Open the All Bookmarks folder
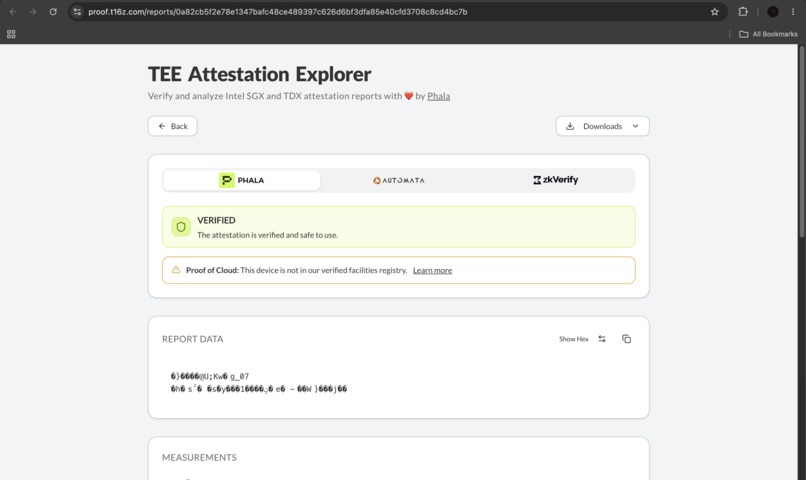 (x=768, y=34)
